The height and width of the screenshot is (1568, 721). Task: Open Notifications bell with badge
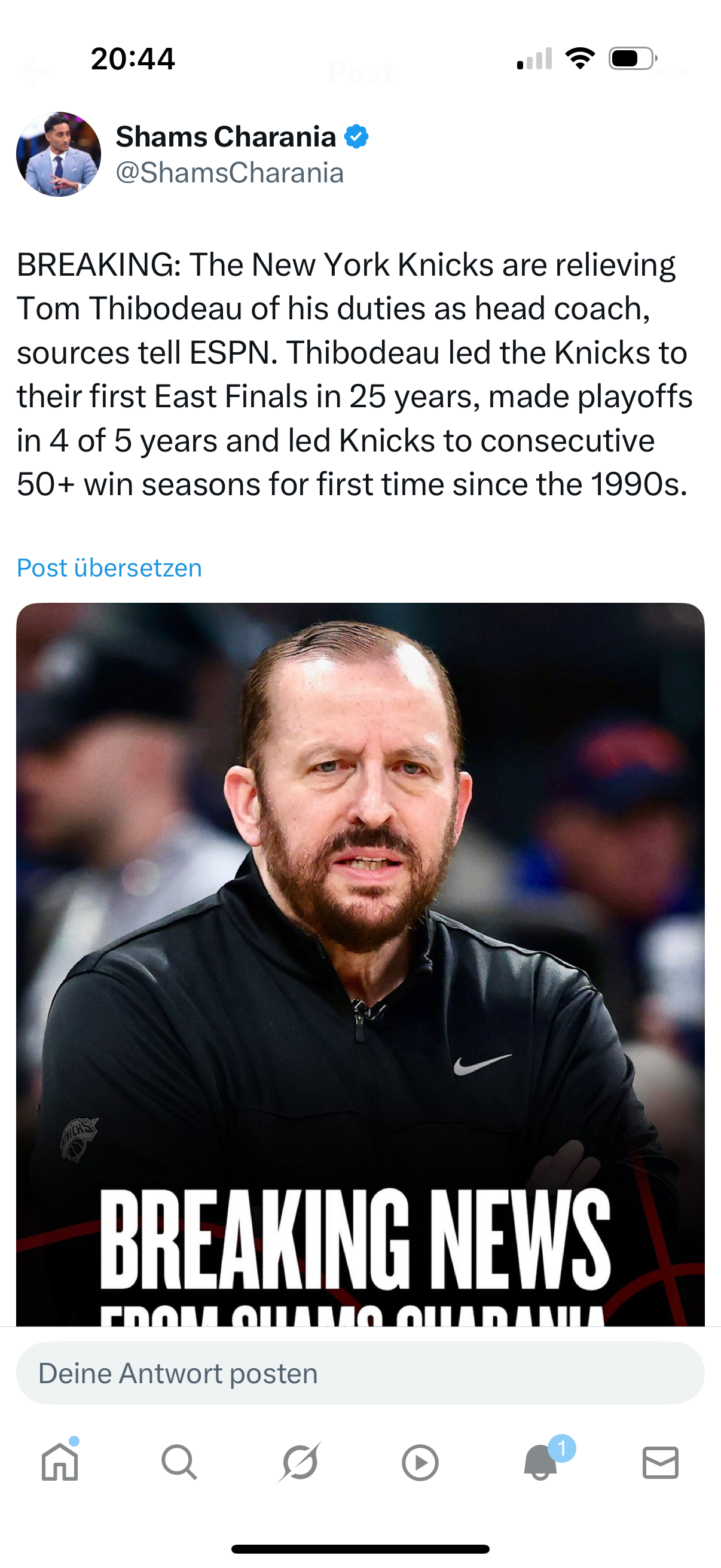click(x=540, y=1462)
